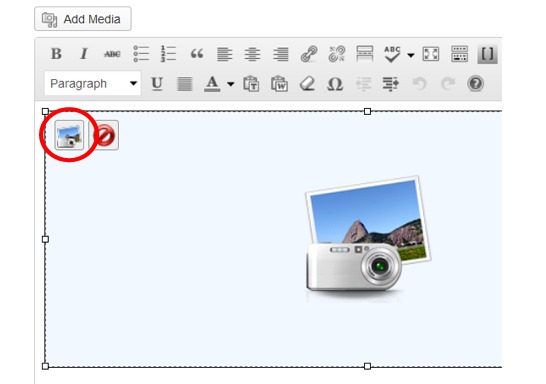Align text left
Screen dimensions: 546x384
tap(225, 54)
